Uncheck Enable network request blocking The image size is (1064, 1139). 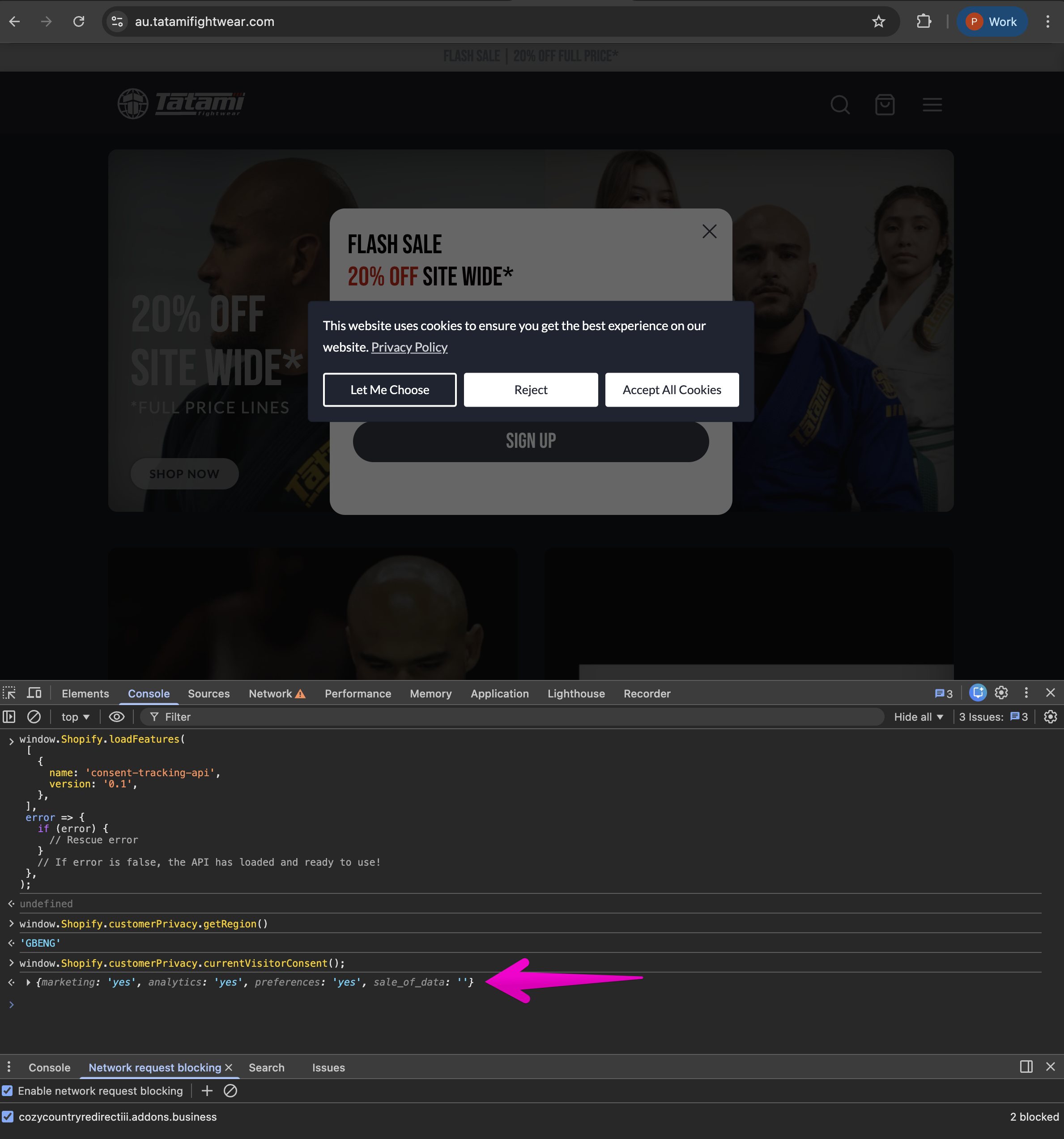[x=8, y=1091]
